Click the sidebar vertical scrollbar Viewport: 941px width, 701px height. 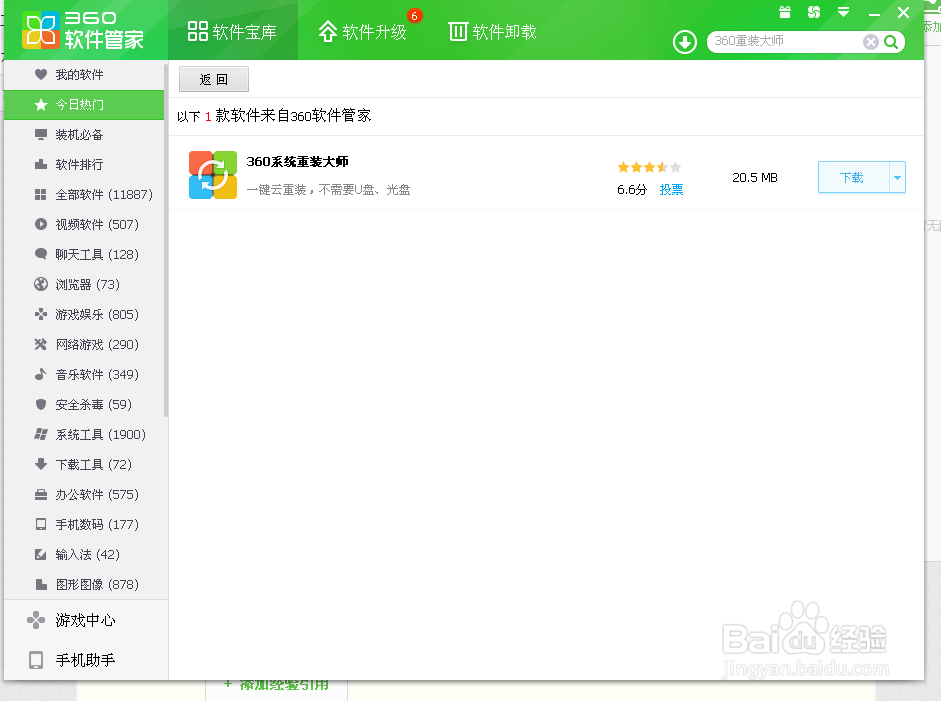[166, 240]
